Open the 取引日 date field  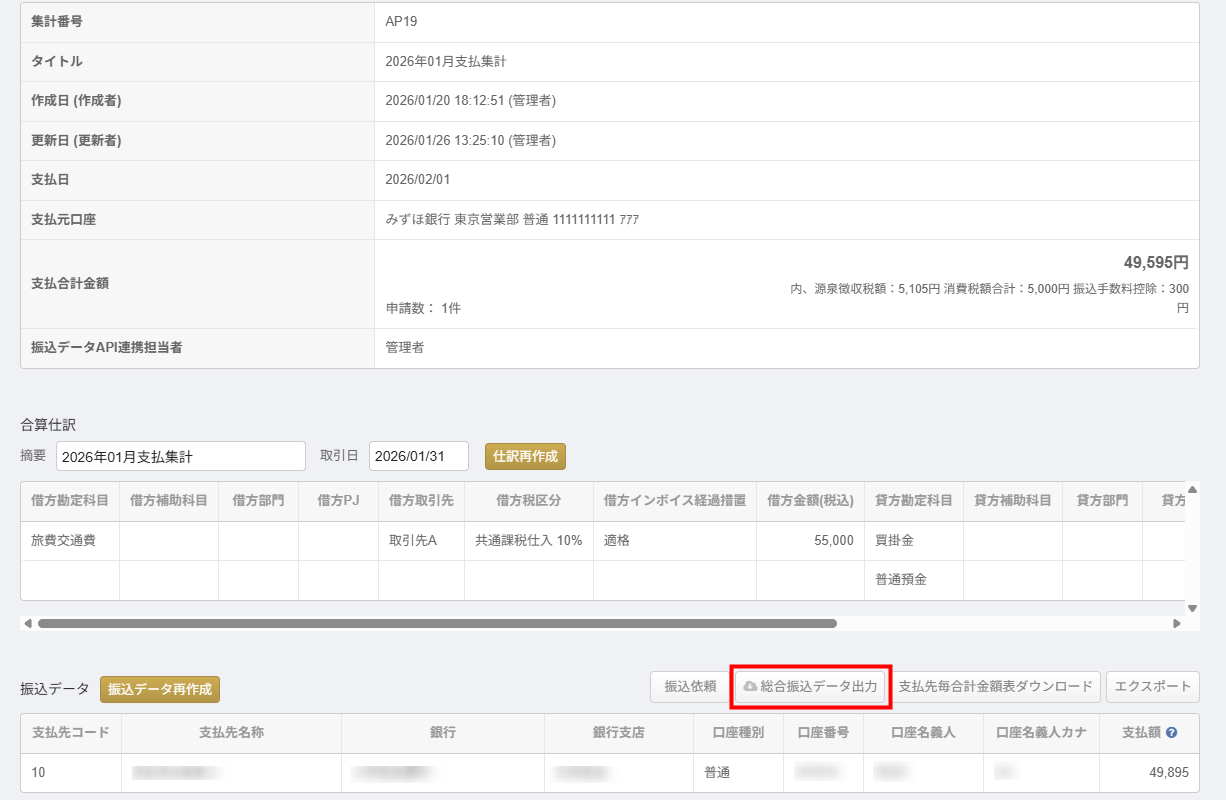pos(418,456)
